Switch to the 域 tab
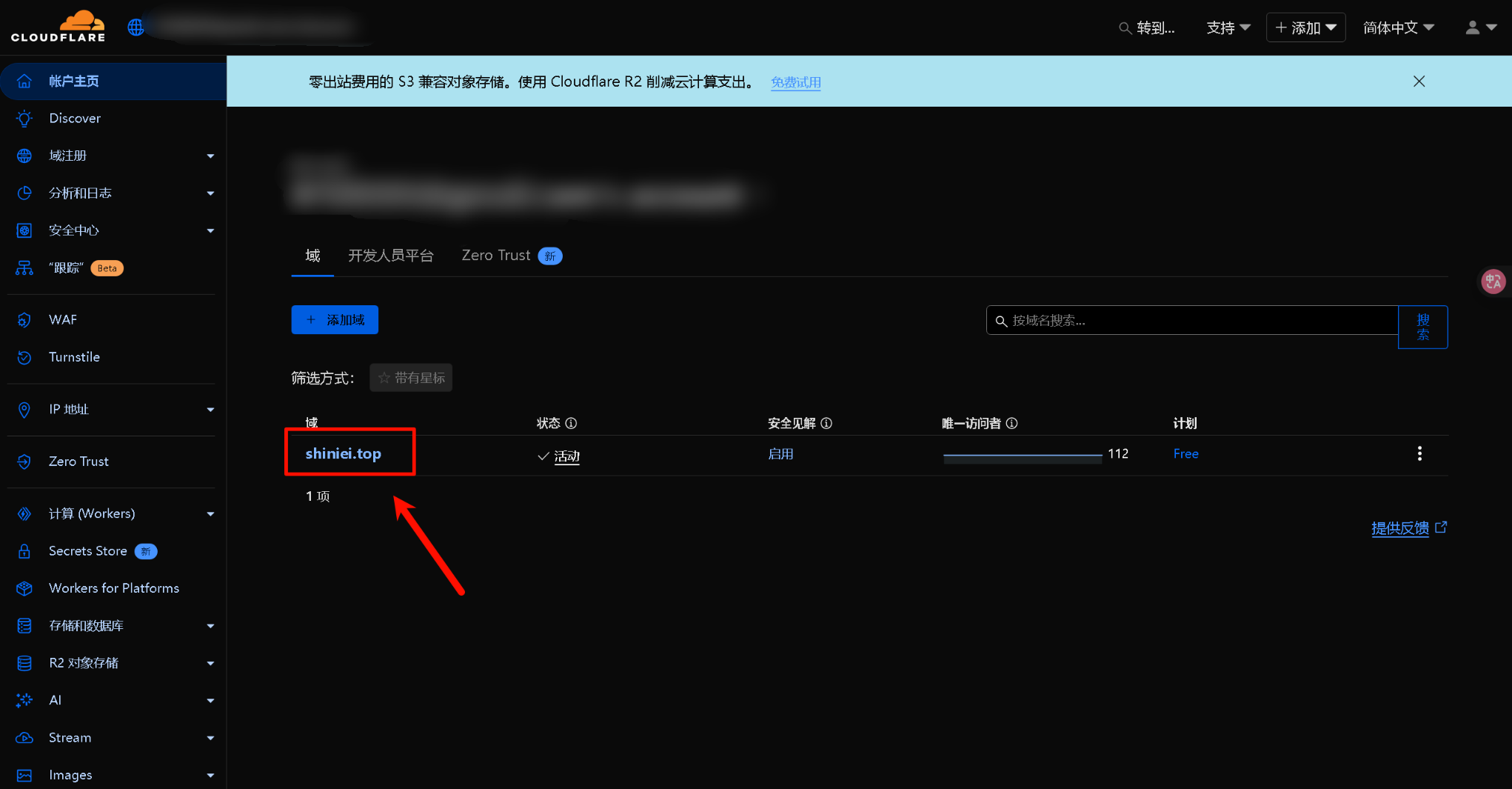 pyautogui.click(x=312, y=256)
